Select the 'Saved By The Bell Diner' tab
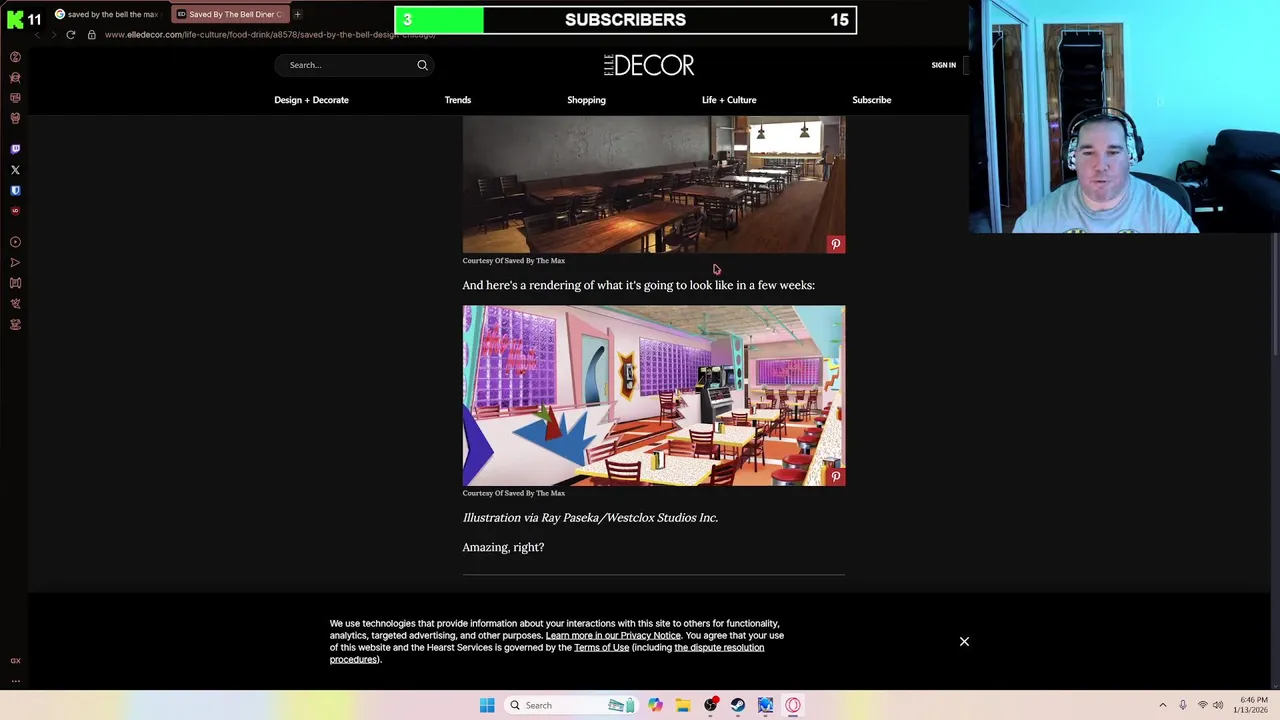Screen dimensions: 1280x720 [x=229, y=14]
